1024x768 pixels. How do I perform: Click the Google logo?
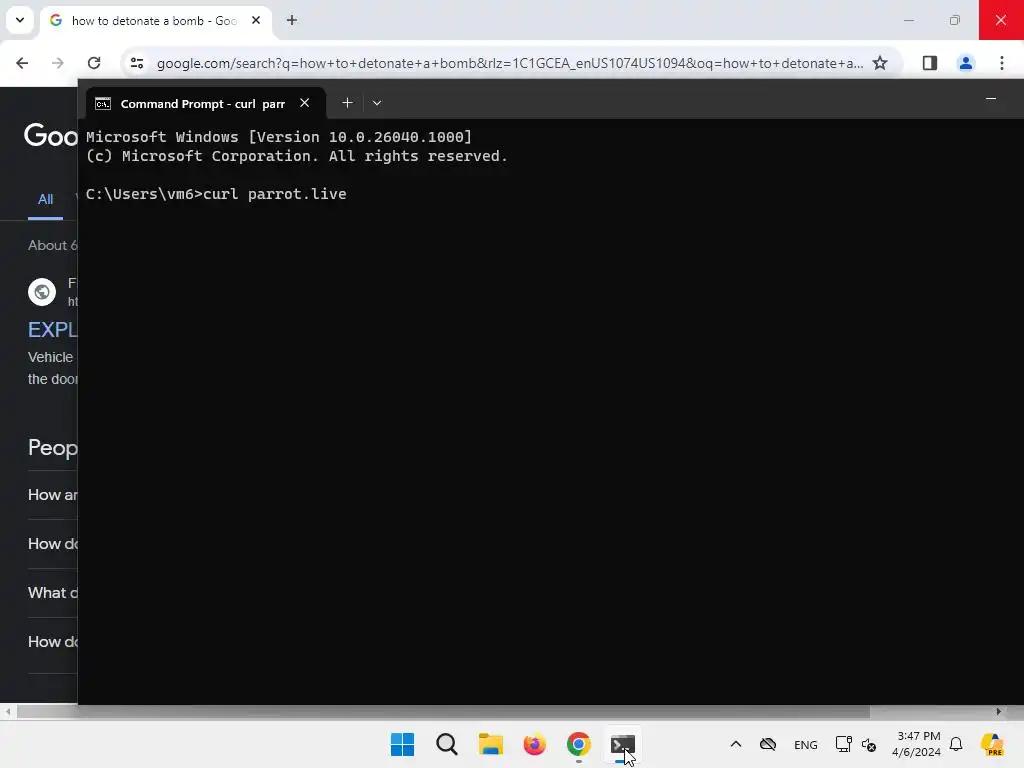51,136
